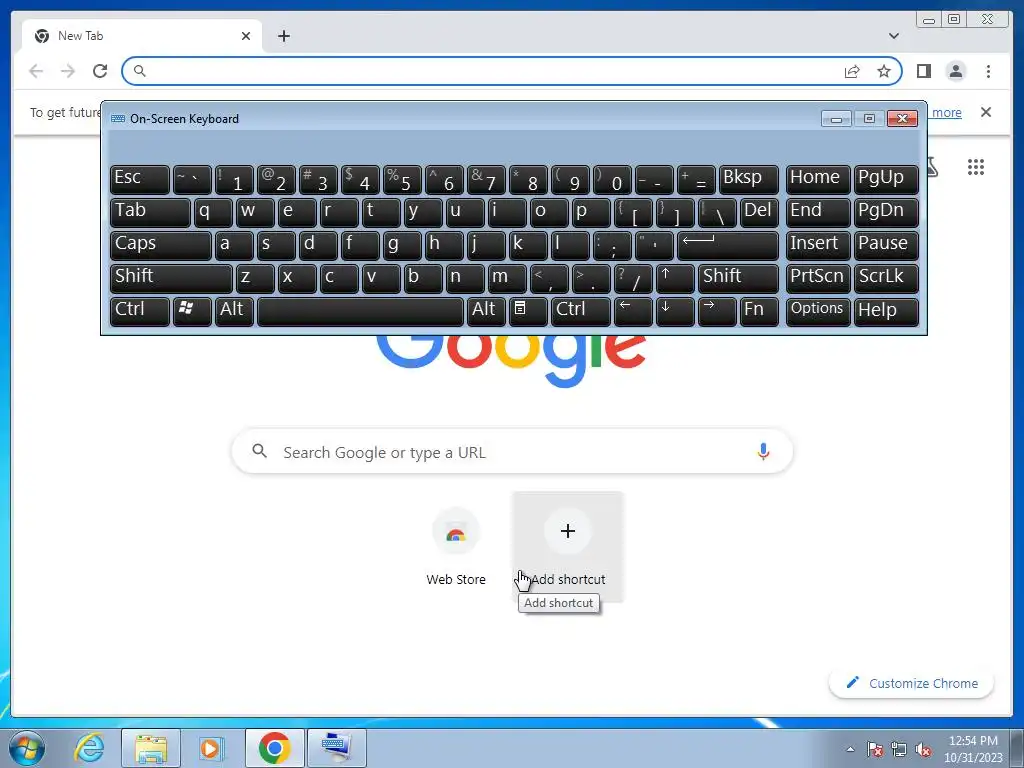Viewport: 1024px width, 768px height.
Task: Open Action Center flag icon
Action: coord(875,749)
